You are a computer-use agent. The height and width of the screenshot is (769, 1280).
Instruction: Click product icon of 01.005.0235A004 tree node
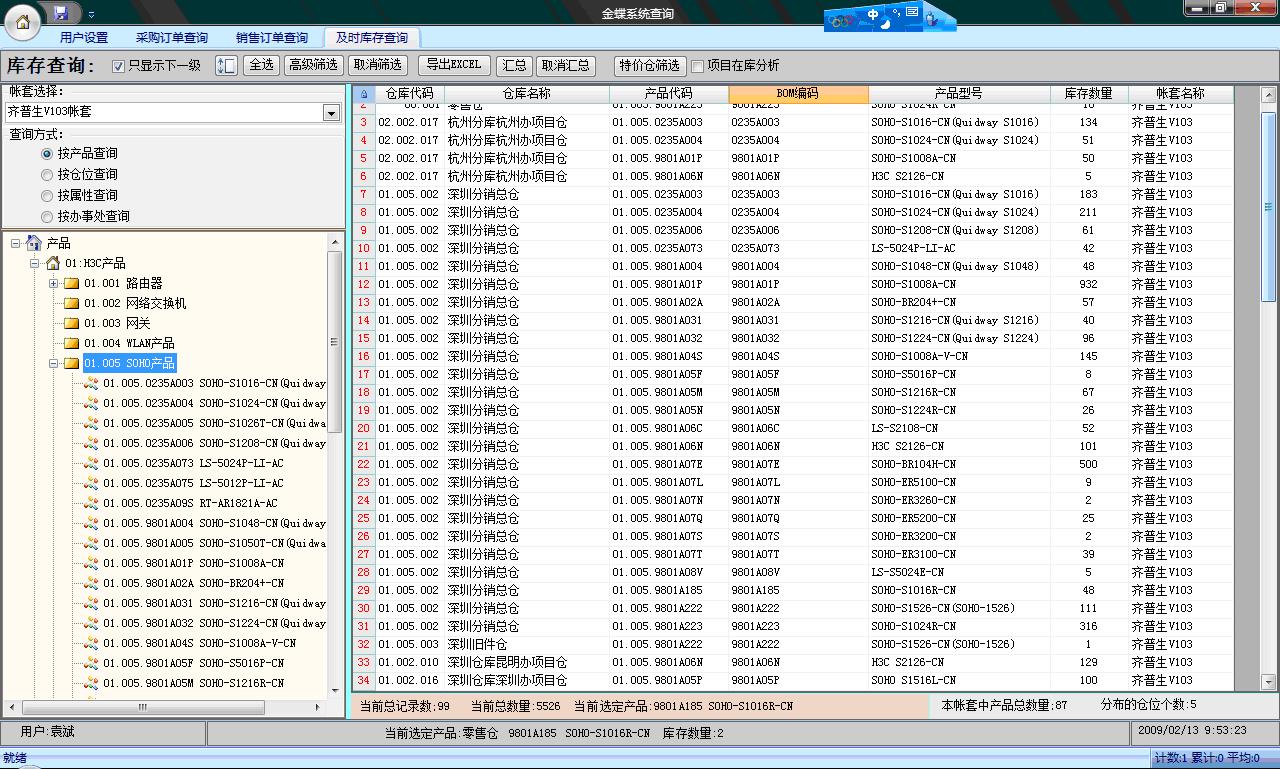point(91,403)
